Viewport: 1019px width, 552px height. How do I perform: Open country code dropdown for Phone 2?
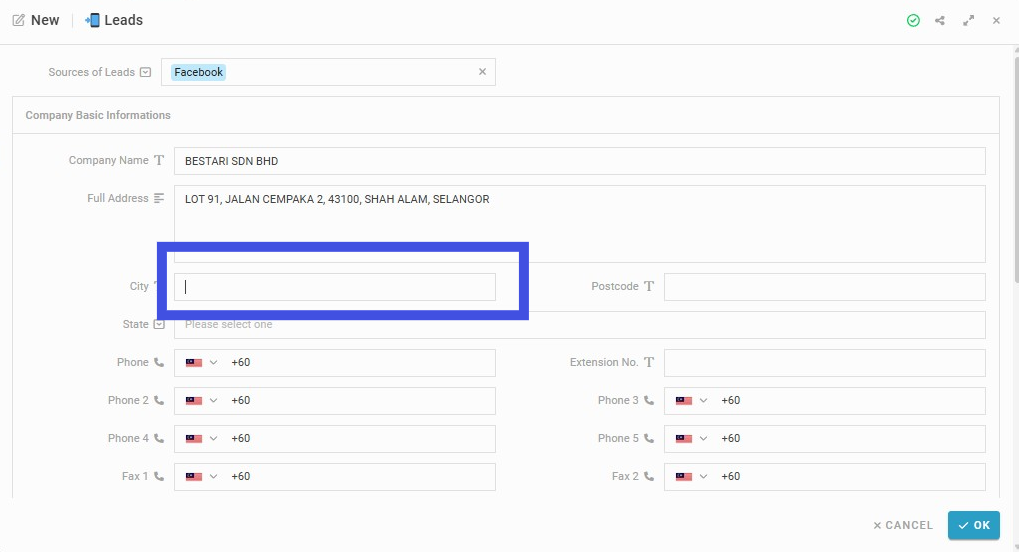pyautogui.click(x=213, y=401)
